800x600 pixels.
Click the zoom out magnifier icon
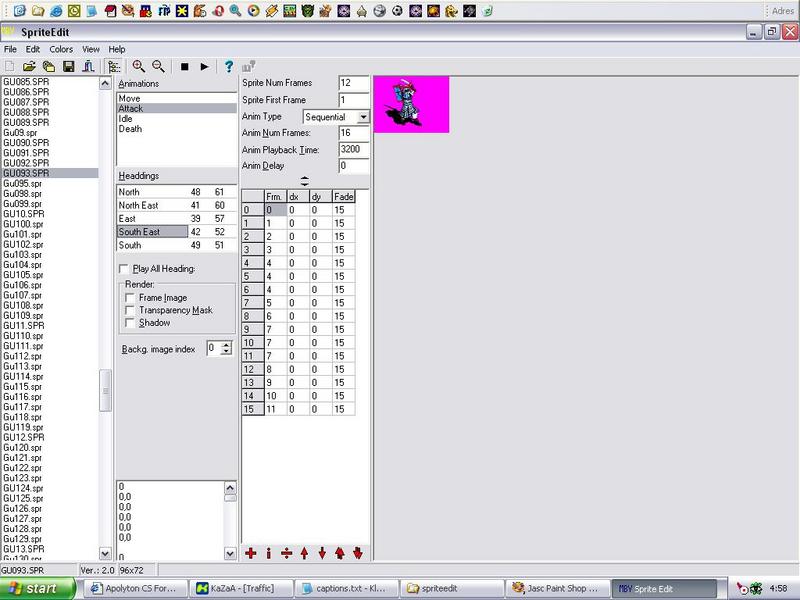(157, 67)
